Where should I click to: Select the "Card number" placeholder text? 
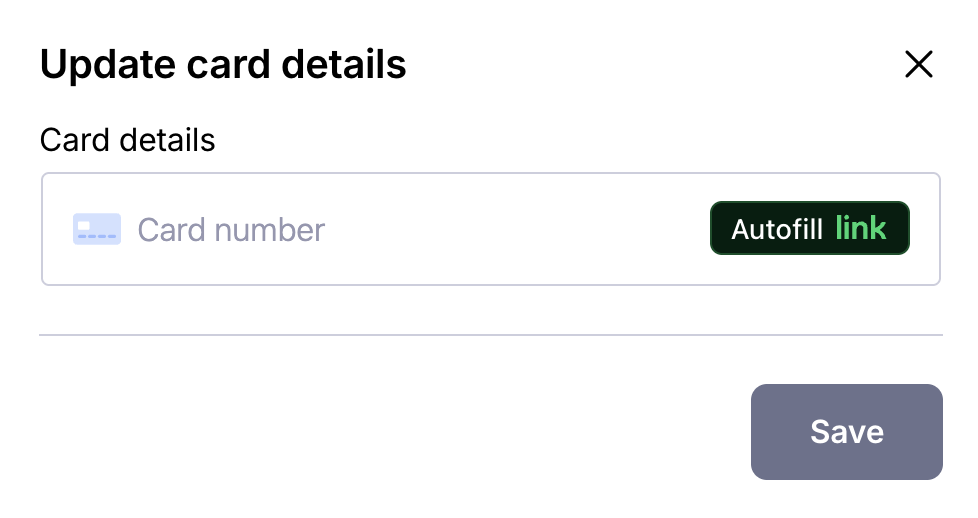pos(231,230)
